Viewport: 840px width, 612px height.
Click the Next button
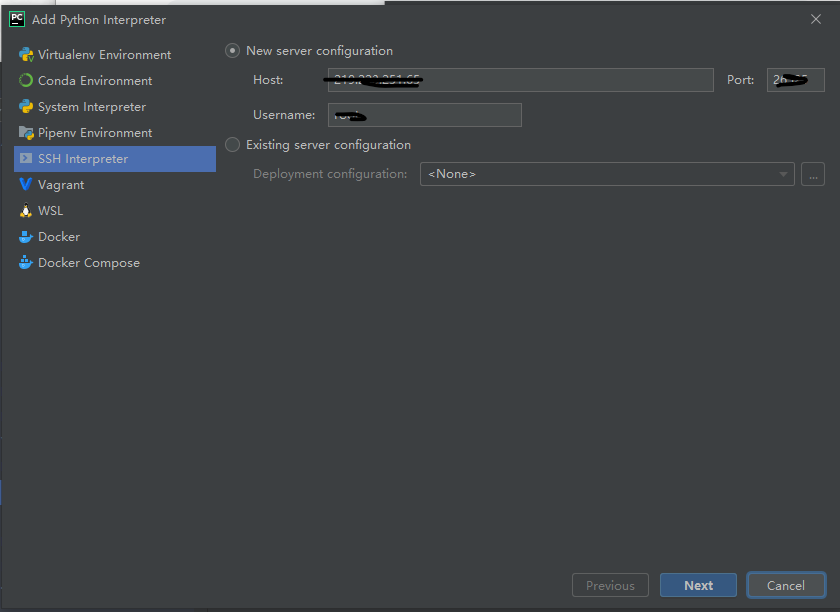click(698, 585)
